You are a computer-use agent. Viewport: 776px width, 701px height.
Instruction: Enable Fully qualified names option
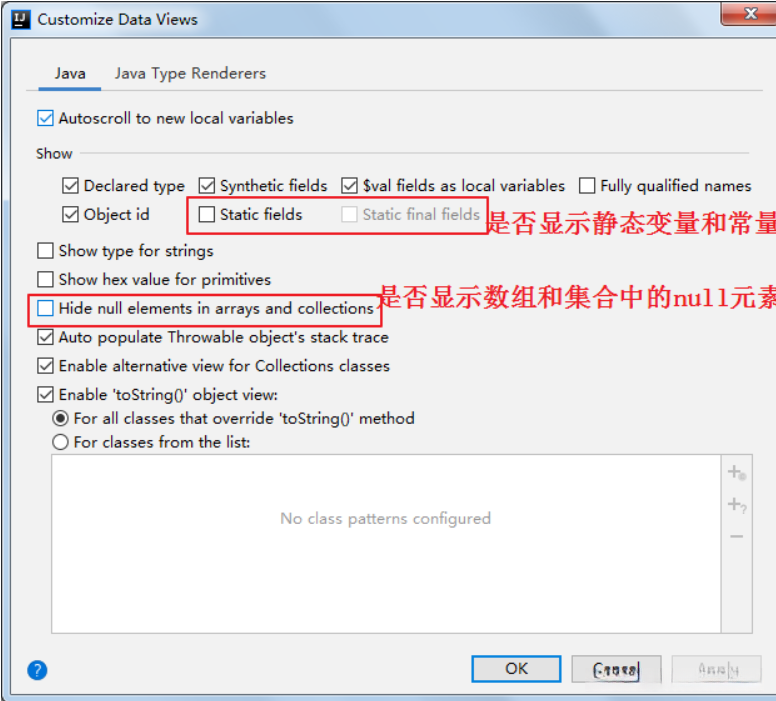(x=587, y=186)
